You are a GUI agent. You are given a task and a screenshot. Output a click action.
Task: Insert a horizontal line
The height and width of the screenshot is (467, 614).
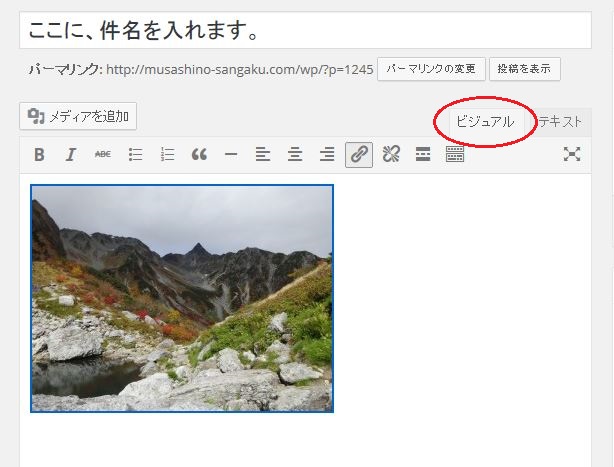[x=231, y=154]
